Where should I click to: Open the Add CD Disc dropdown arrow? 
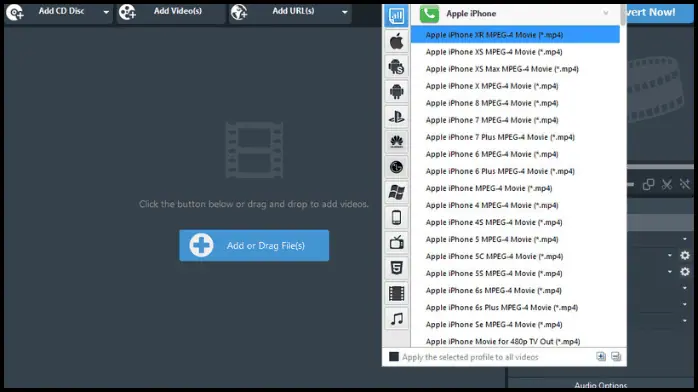point(106,12)
